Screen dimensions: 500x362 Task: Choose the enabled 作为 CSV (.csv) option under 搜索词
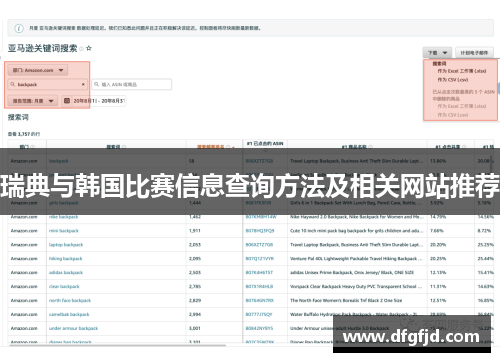click(453, 80)
